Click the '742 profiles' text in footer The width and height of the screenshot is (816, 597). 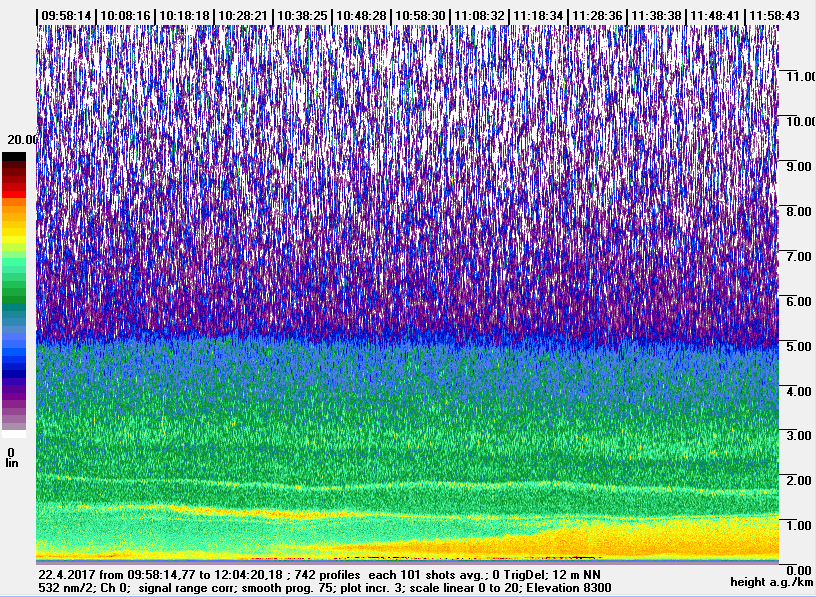(x=327, y=575)
